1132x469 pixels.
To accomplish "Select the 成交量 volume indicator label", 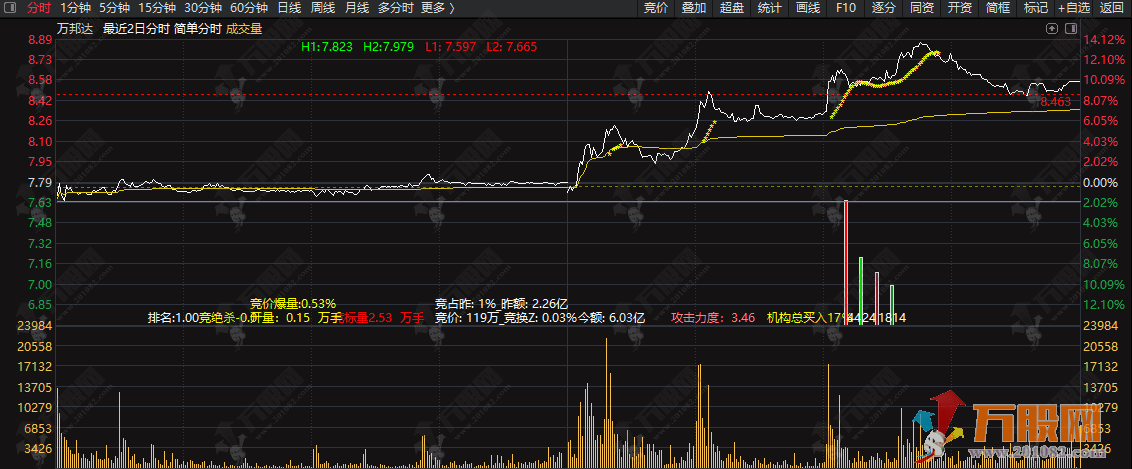I will (x=244, y=30).
